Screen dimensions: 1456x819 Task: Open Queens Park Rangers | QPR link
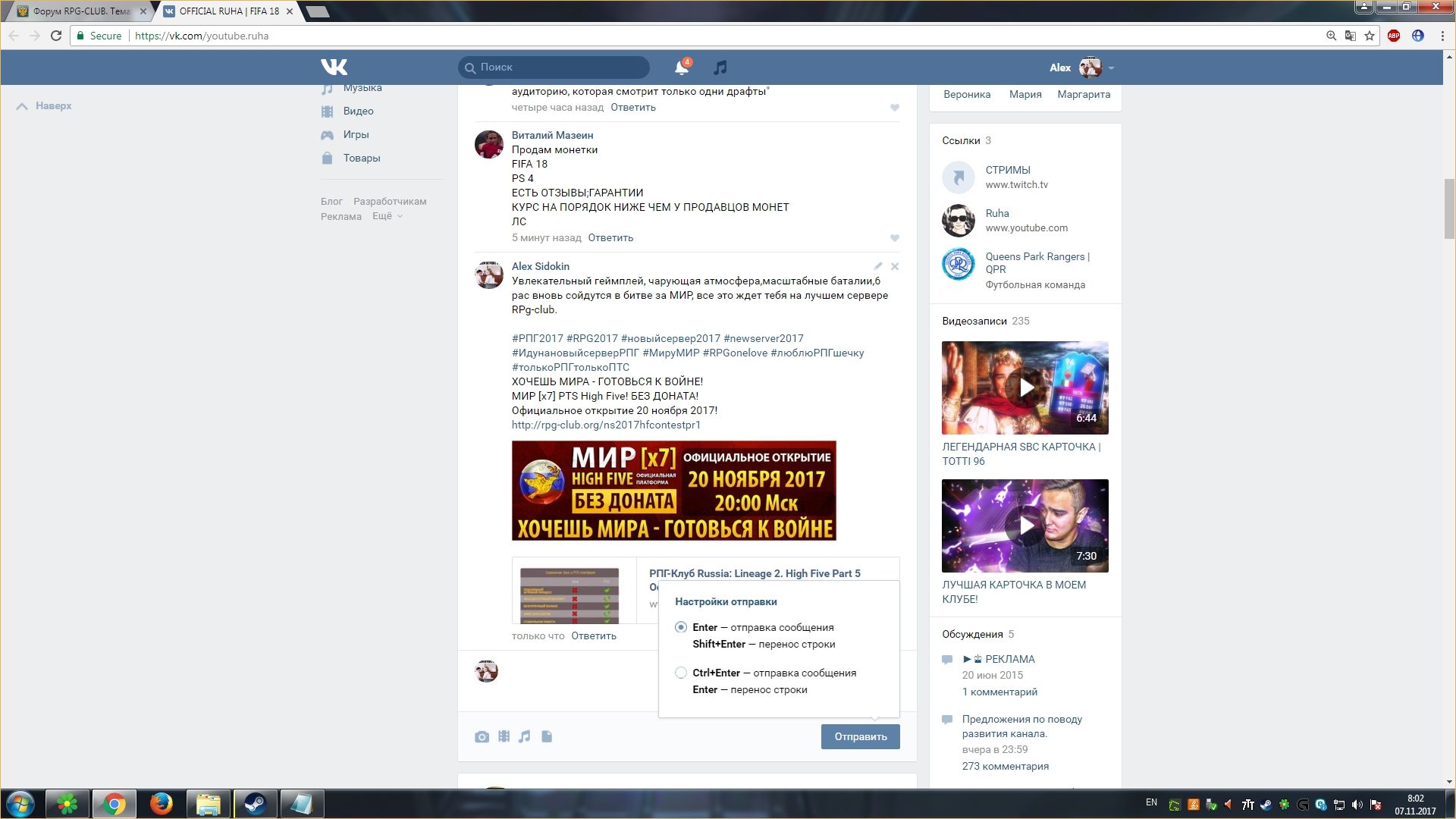coord(1037,262)
